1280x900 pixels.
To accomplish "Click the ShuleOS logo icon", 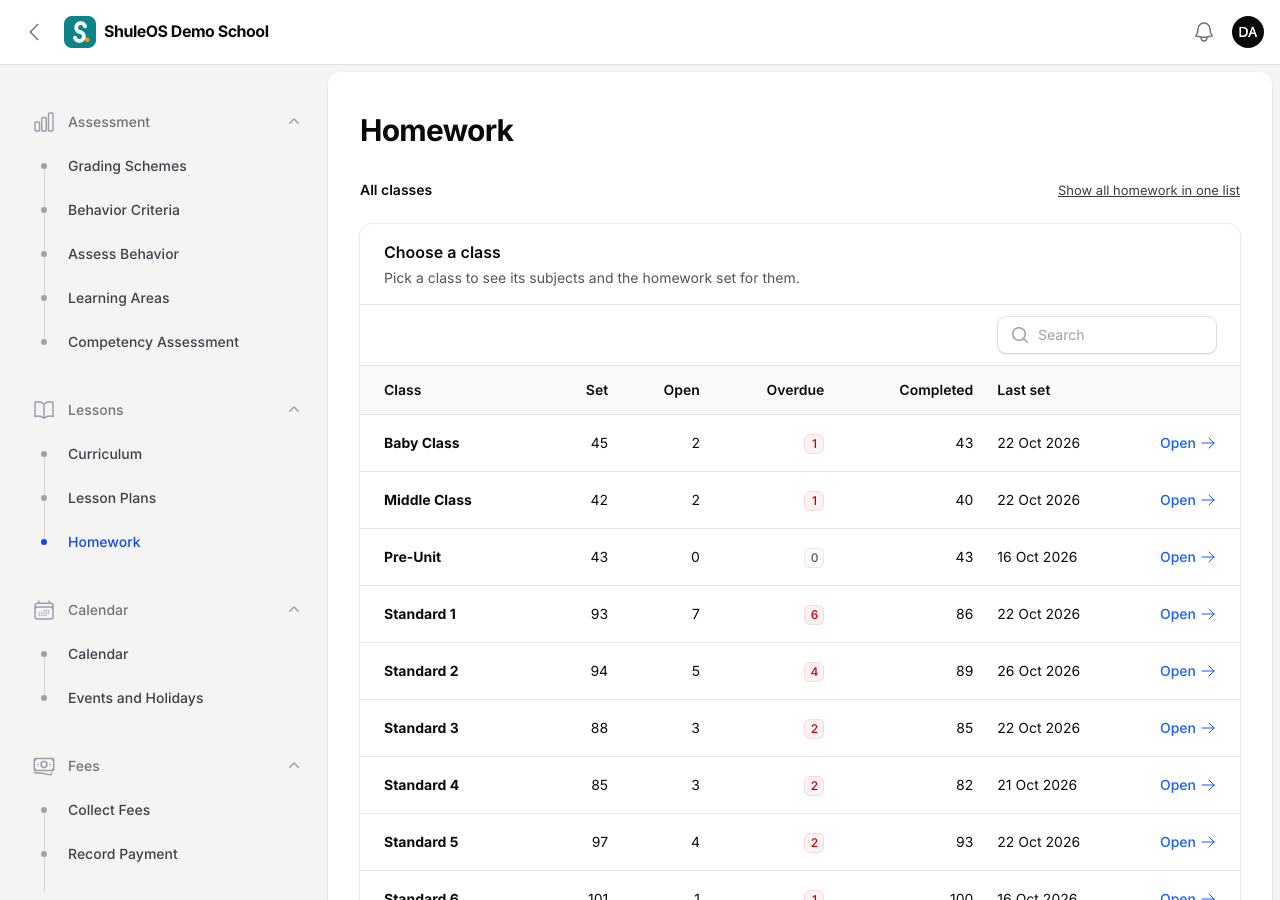I will pos(80,32).
